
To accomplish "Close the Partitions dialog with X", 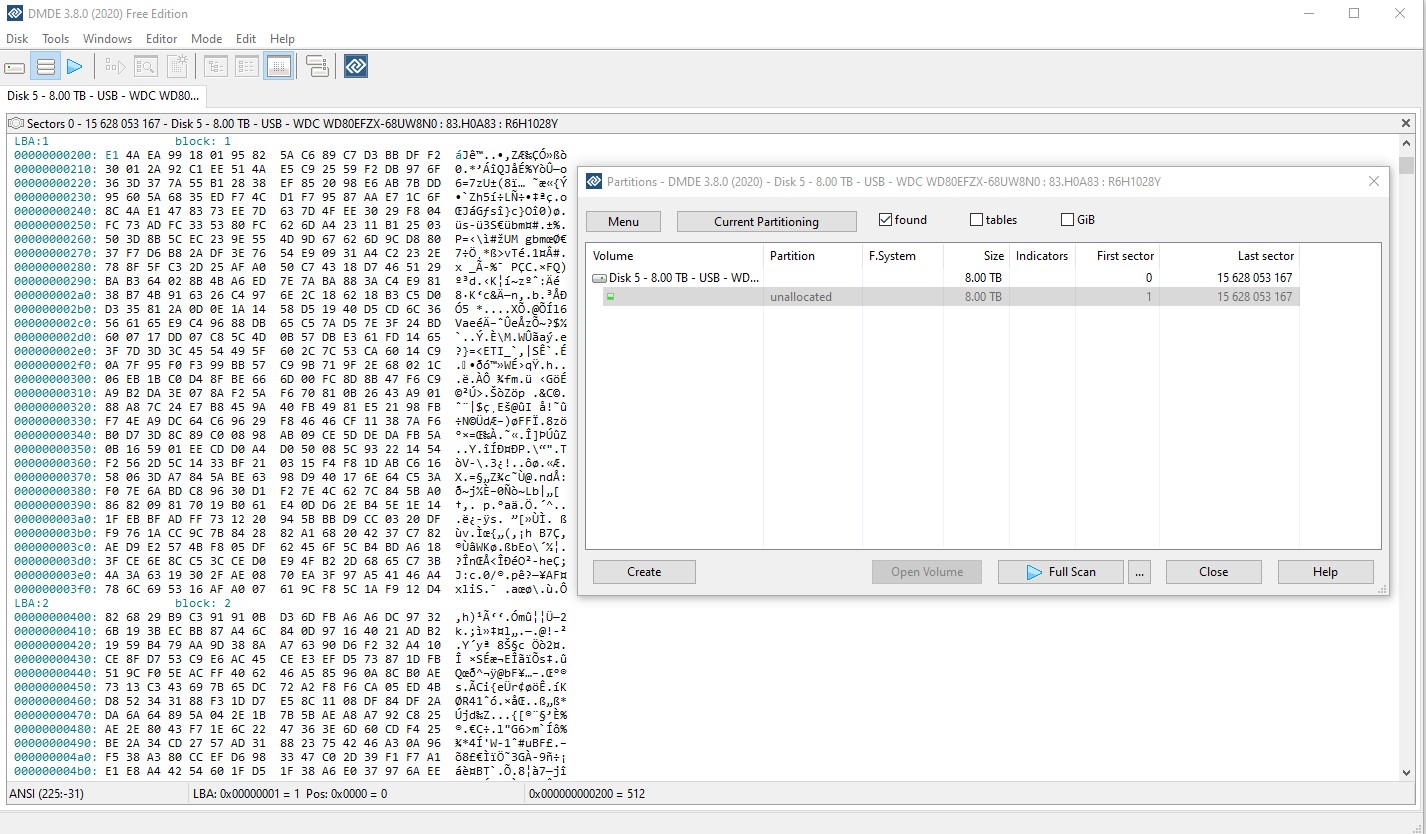I will click(x=1374, y=182).
